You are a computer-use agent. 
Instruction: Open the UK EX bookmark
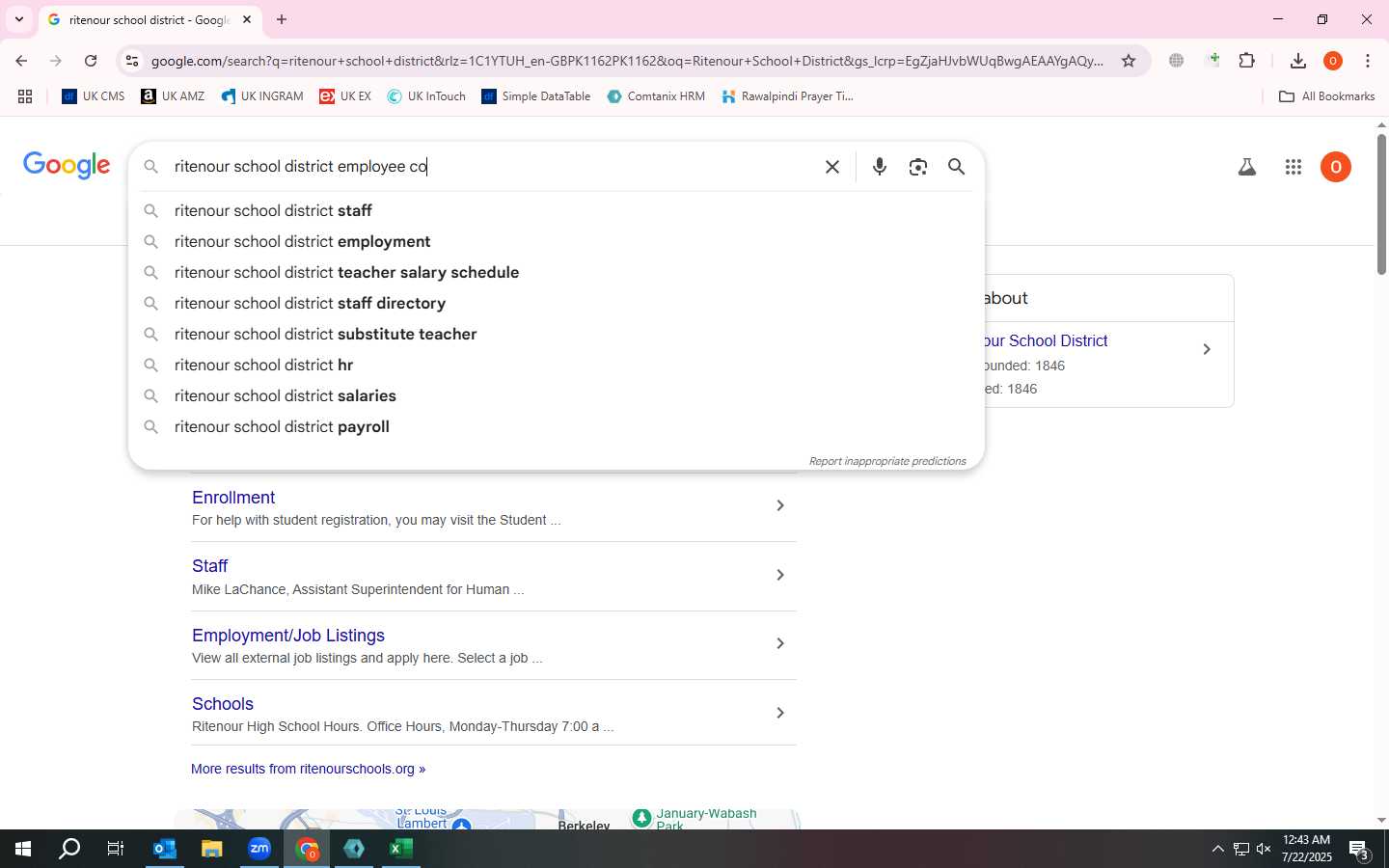point(345,96)
